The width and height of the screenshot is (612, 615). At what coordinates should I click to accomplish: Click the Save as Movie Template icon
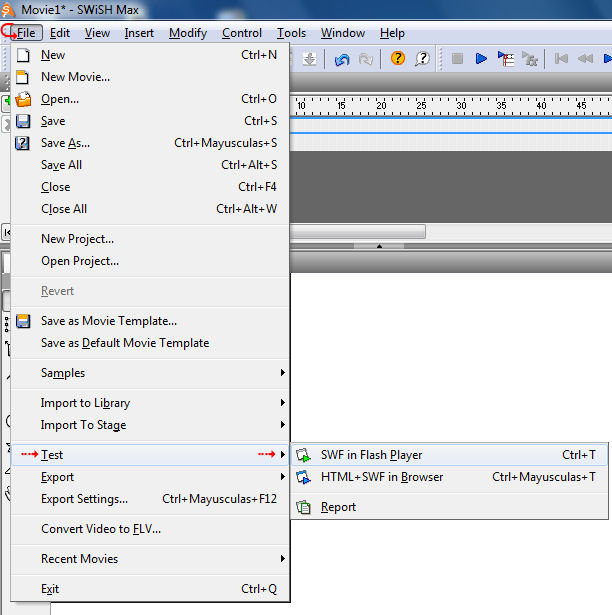pyautogui.click(x=23, y=321)
